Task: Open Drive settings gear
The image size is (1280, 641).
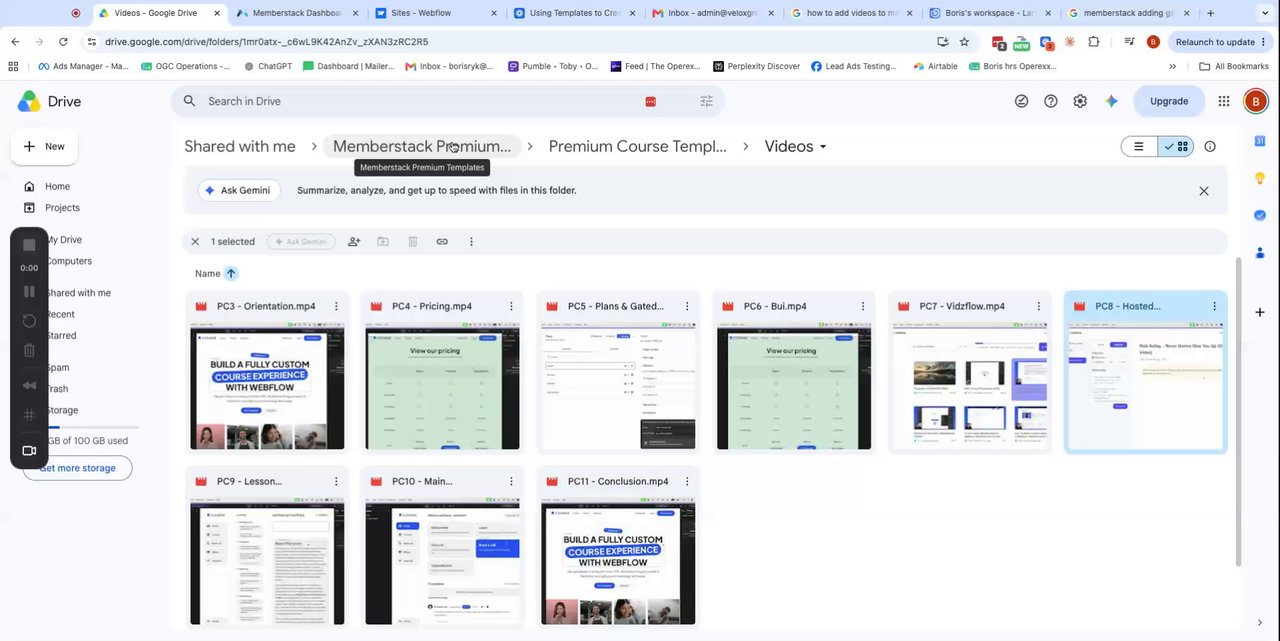Action: [1080, 101]
